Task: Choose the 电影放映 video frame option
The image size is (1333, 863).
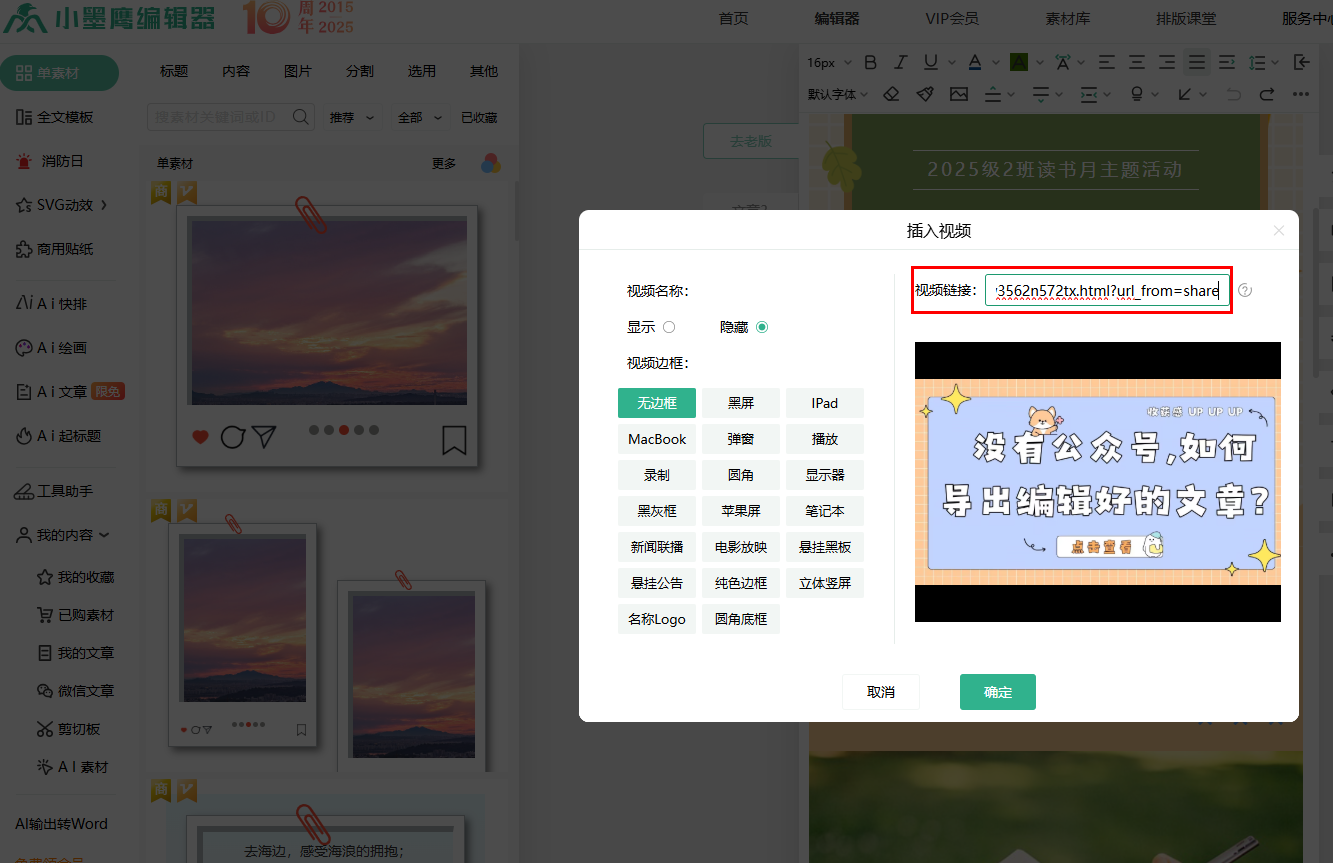Action: [741, 547]
